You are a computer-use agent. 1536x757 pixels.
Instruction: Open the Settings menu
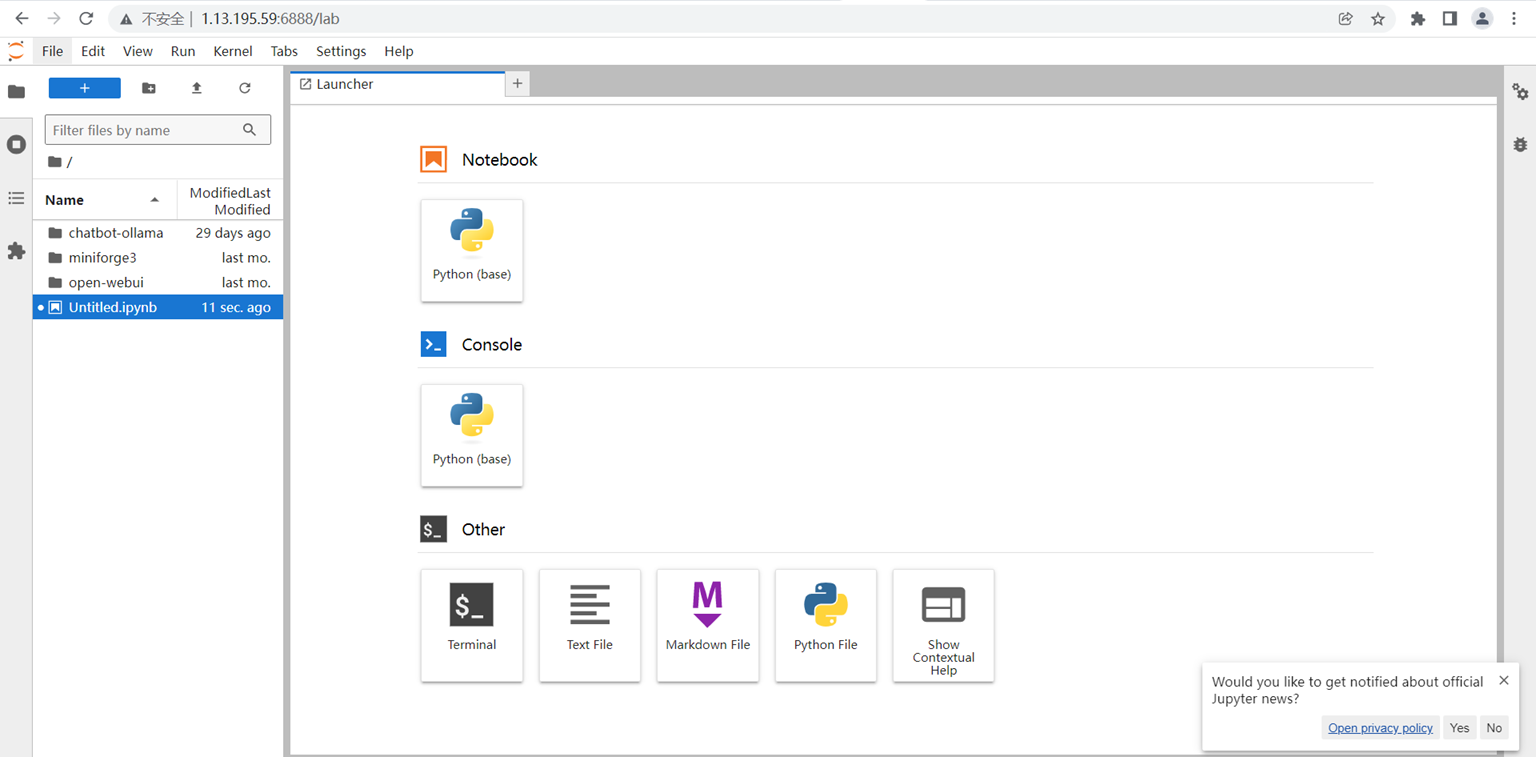coord(341,51)
